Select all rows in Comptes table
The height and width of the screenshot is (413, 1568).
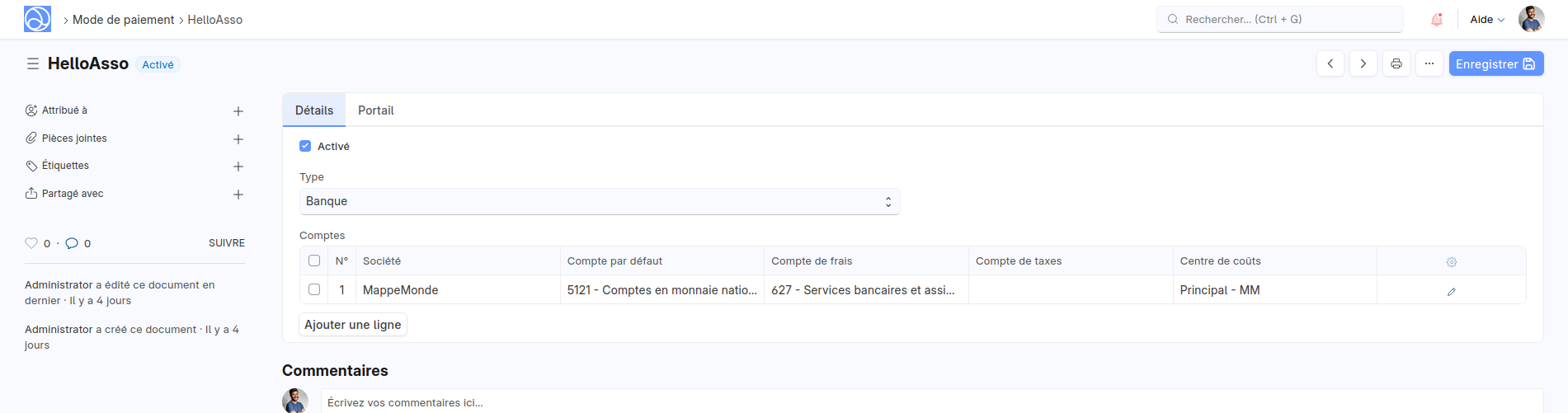[x=314, y=260]
